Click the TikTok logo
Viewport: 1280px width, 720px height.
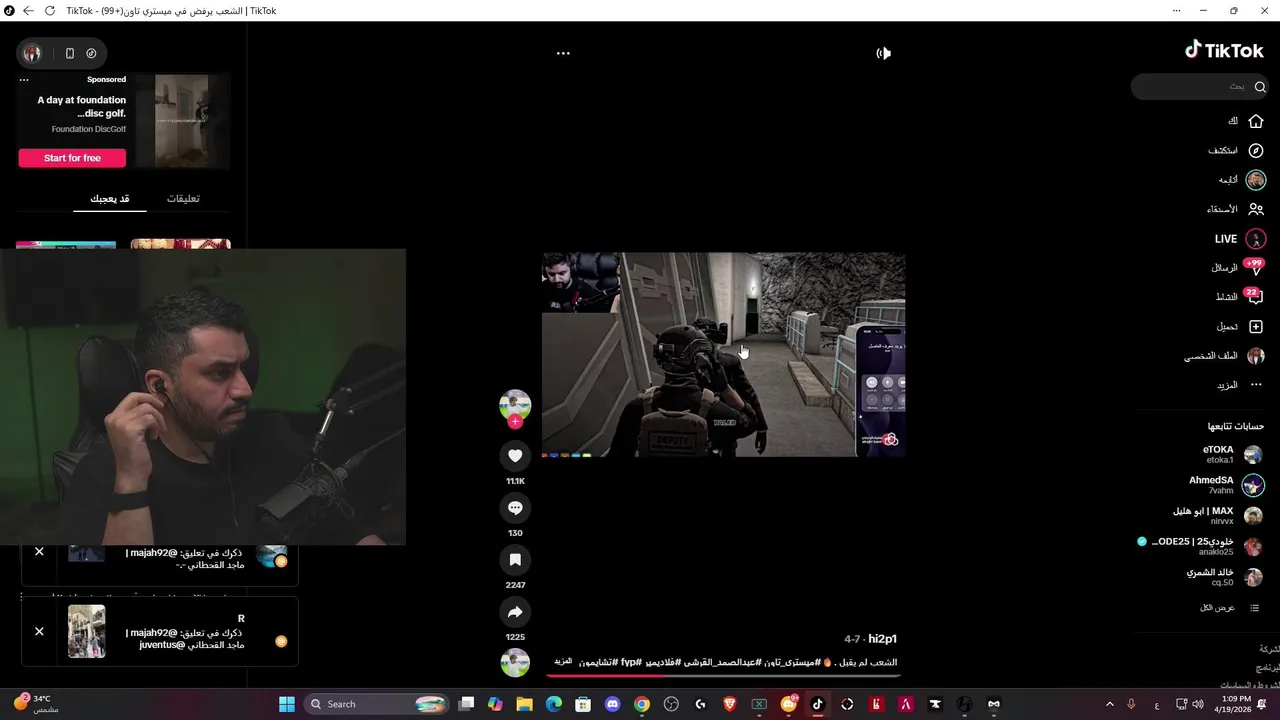[x=1224, y=50]
